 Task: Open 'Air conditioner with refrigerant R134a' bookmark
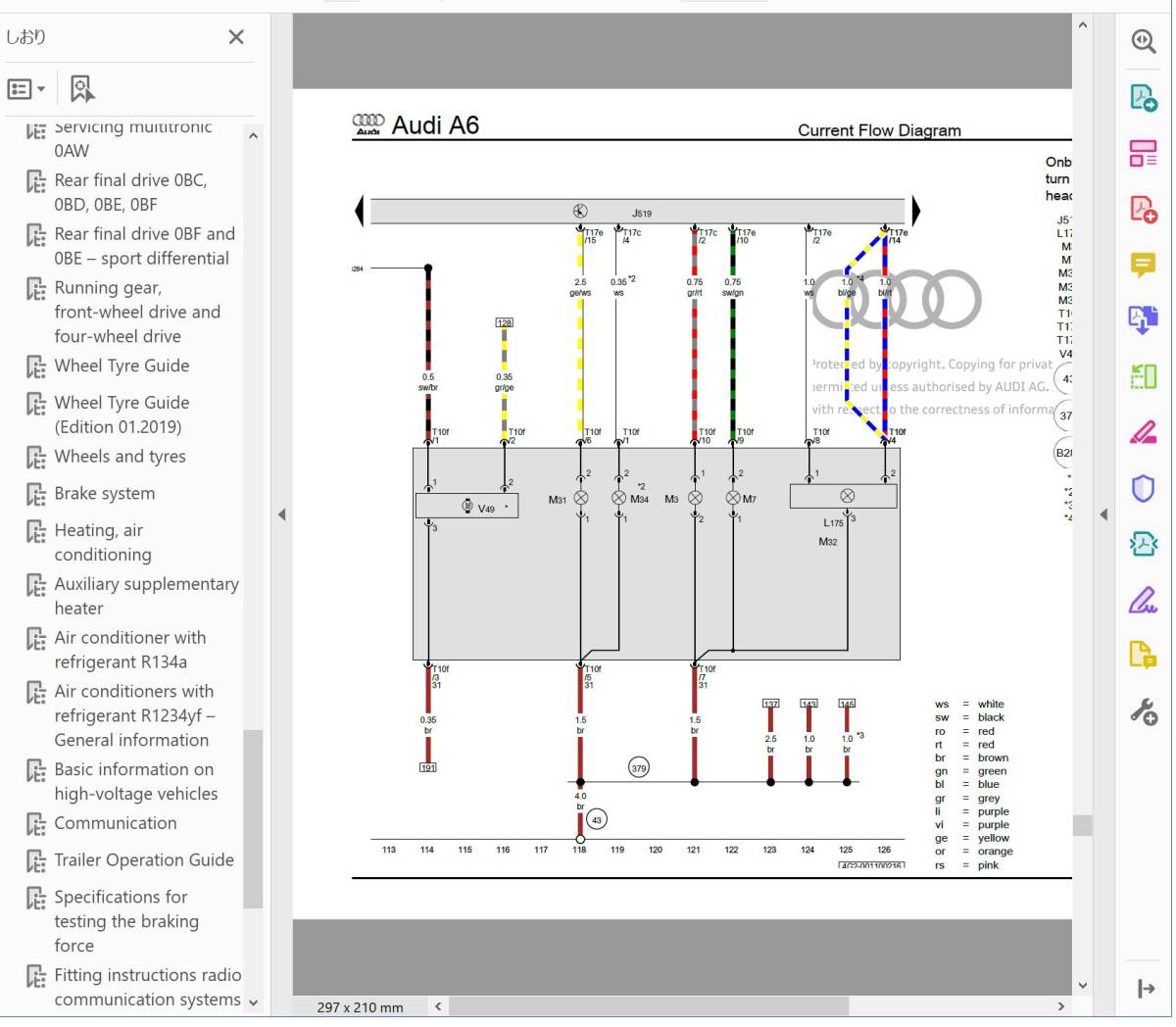(x=130, y=650)
